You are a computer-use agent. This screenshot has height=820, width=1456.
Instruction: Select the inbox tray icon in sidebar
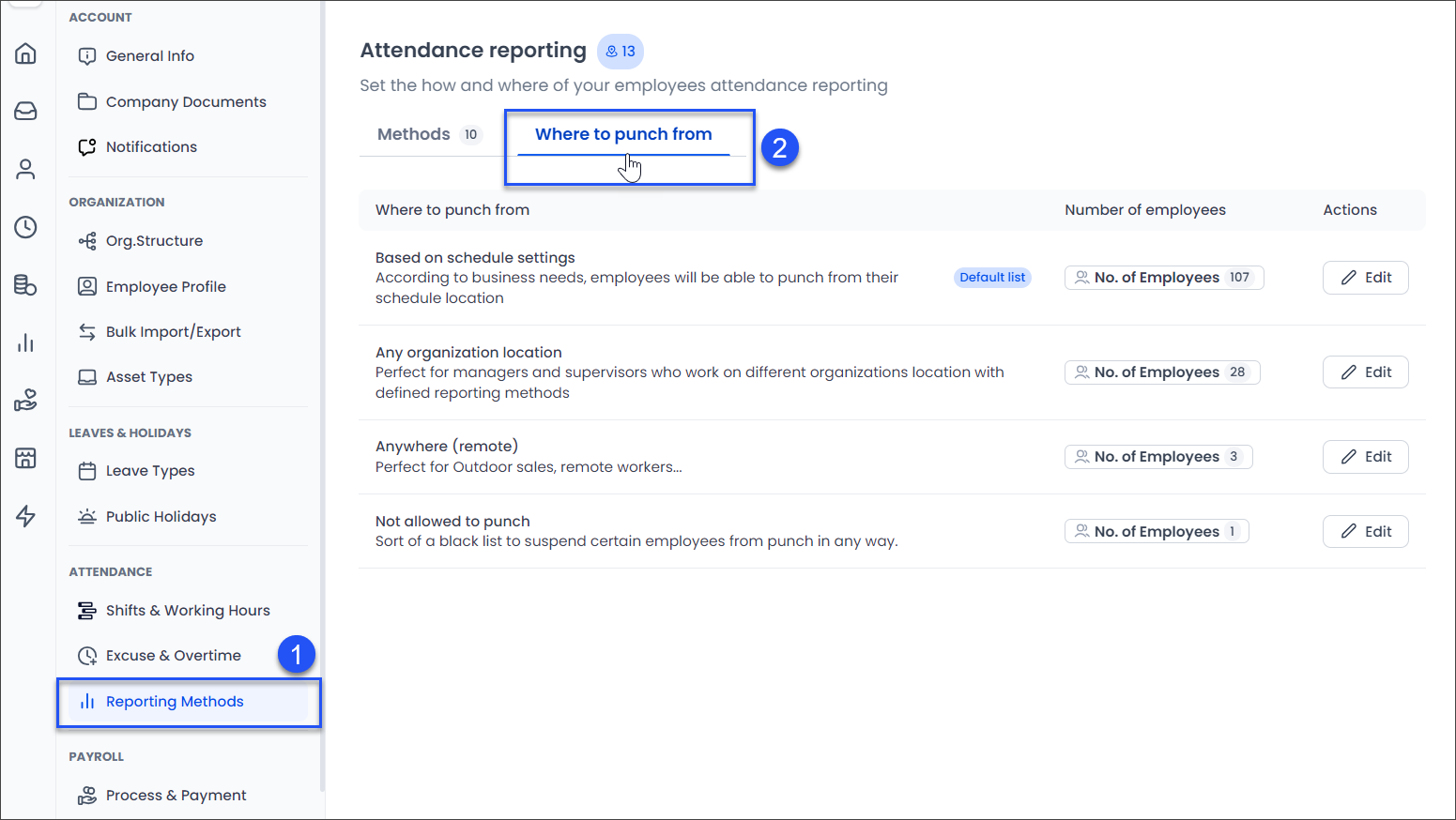click(x=26, y=111)
